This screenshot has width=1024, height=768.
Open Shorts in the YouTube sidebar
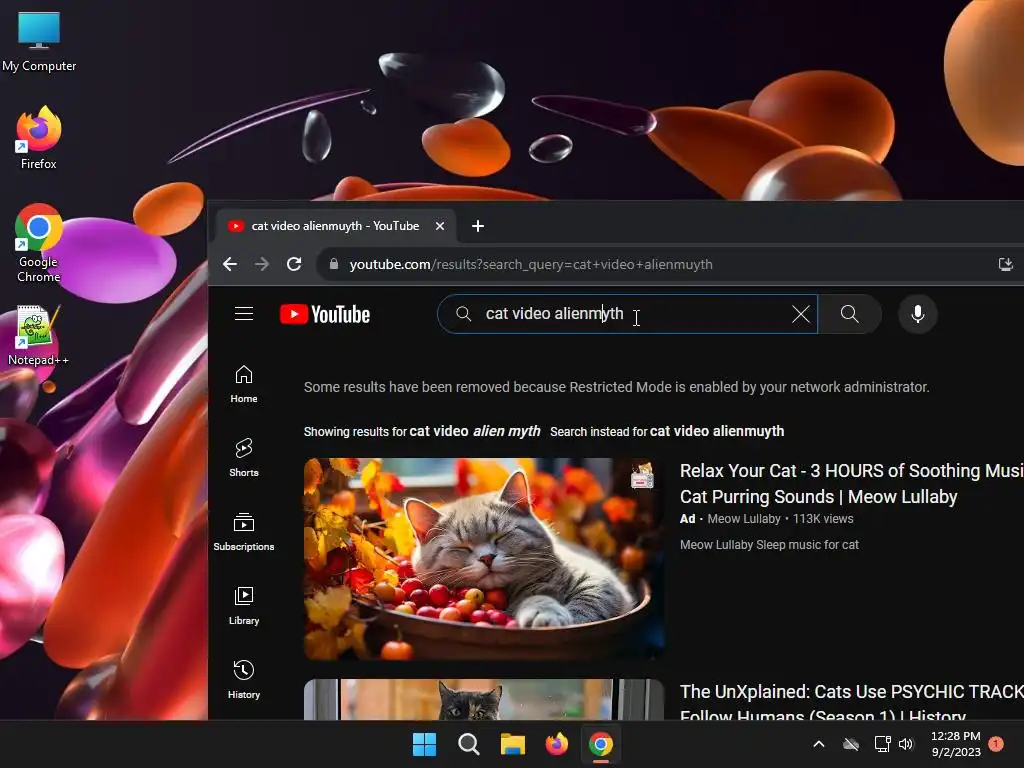pyautogui.click(x=244, y=458)
